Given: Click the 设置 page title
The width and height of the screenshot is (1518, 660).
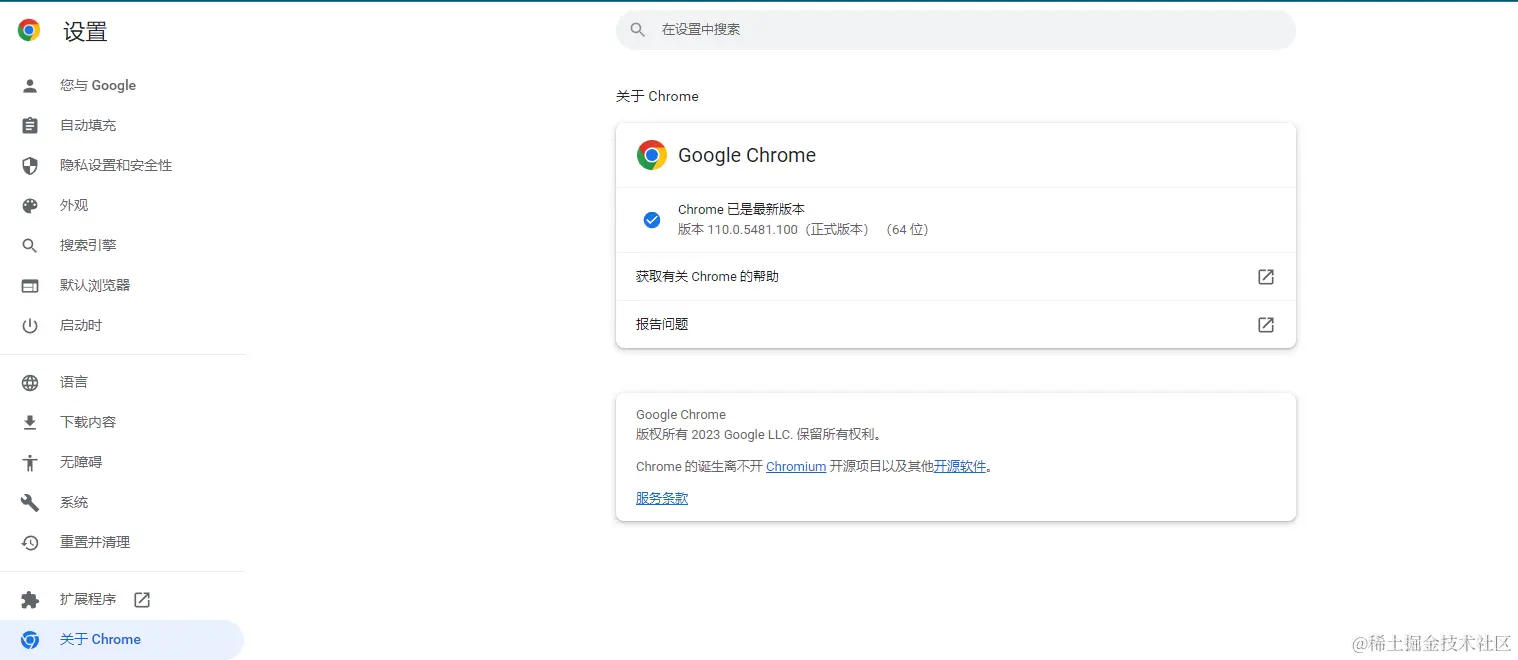Looking at the screenshot, I should click(85, 32).
